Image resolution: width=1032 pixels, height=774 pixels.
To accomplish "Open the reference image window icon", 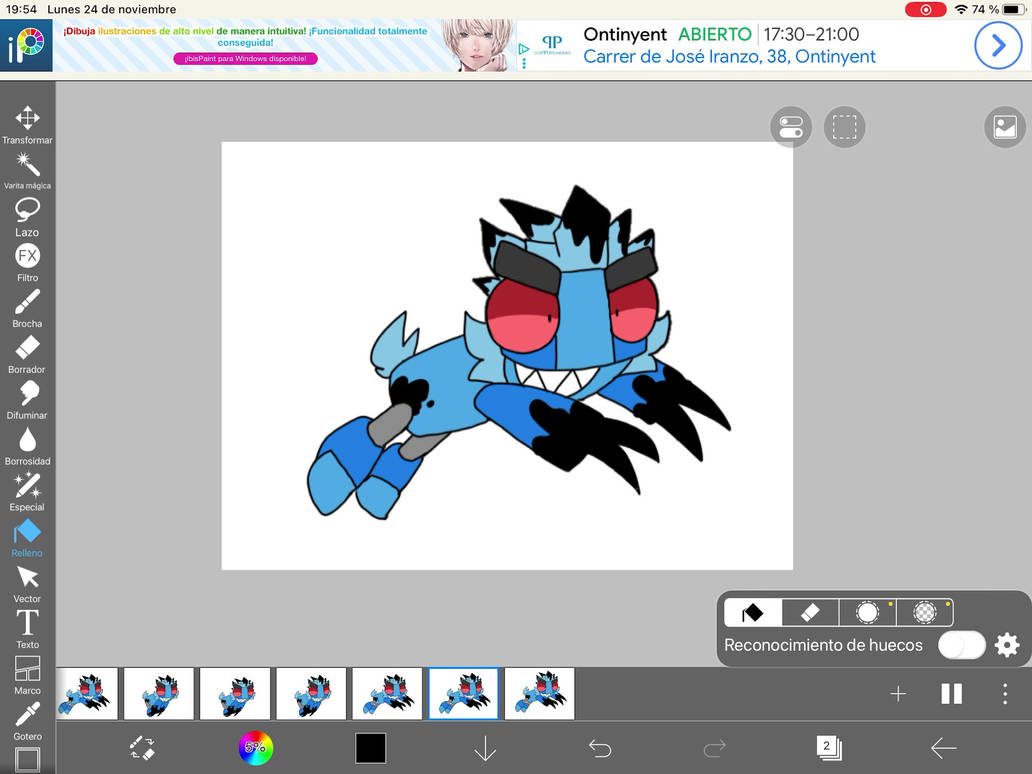I will (x=1005, y=127).
